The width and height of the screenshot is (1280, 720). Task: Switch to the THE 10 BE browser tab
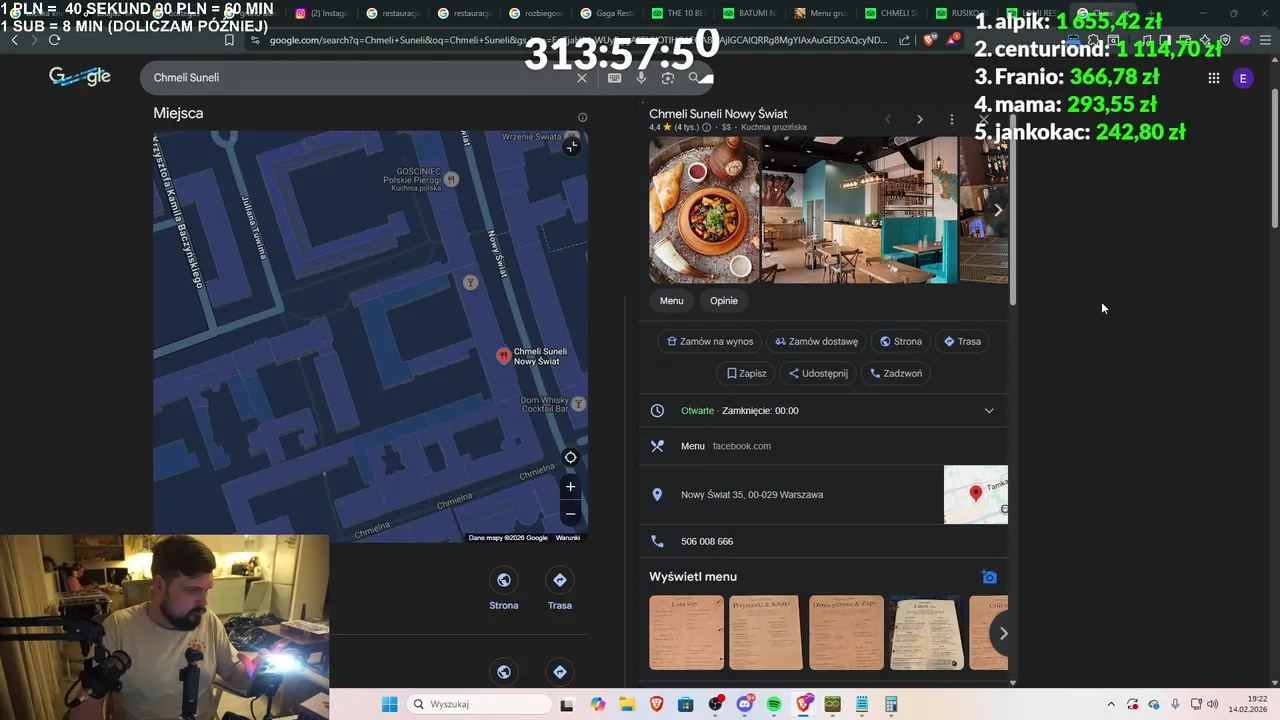pyautogui.click(x=678, y=13)
